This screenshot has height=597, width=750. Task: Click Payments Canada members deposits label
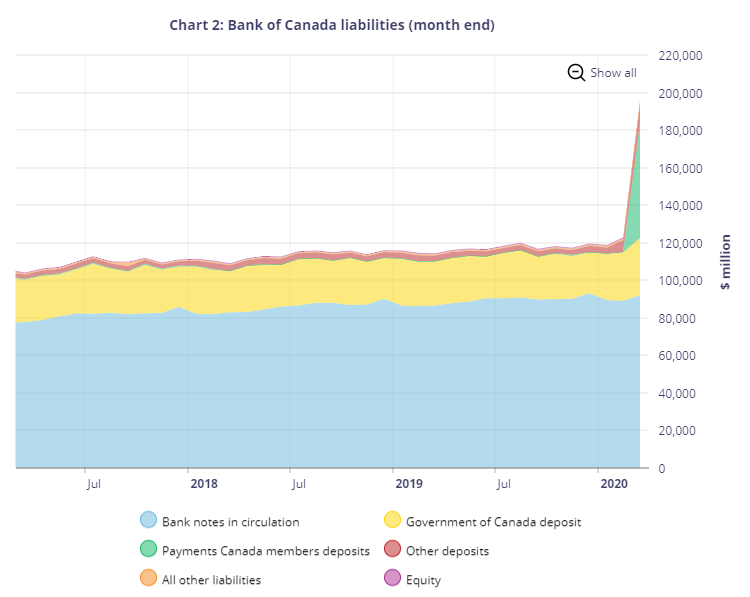(266, 551)
